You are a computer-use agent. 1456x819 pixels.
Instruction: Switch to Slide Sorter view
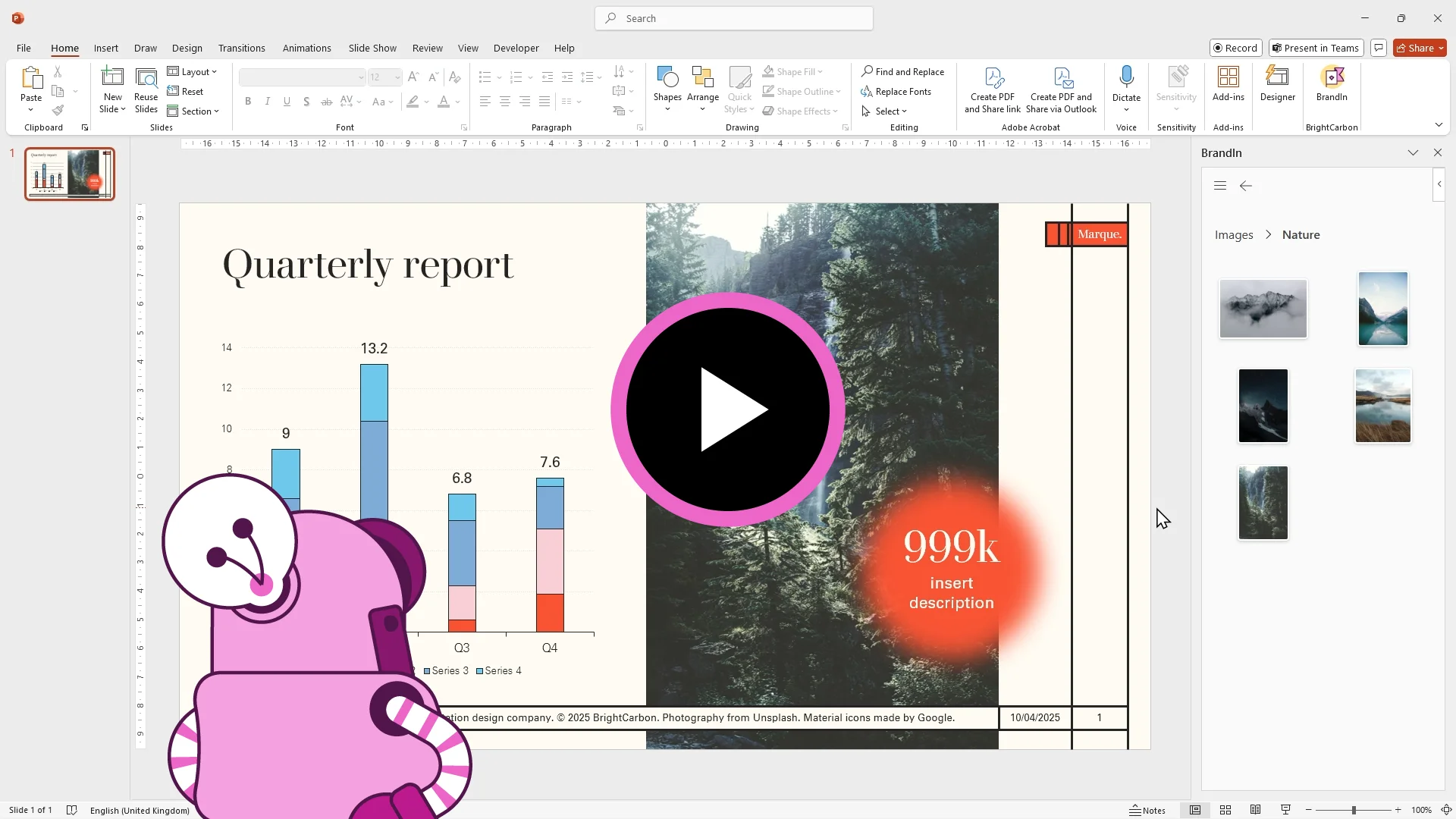coord(1225,810)
